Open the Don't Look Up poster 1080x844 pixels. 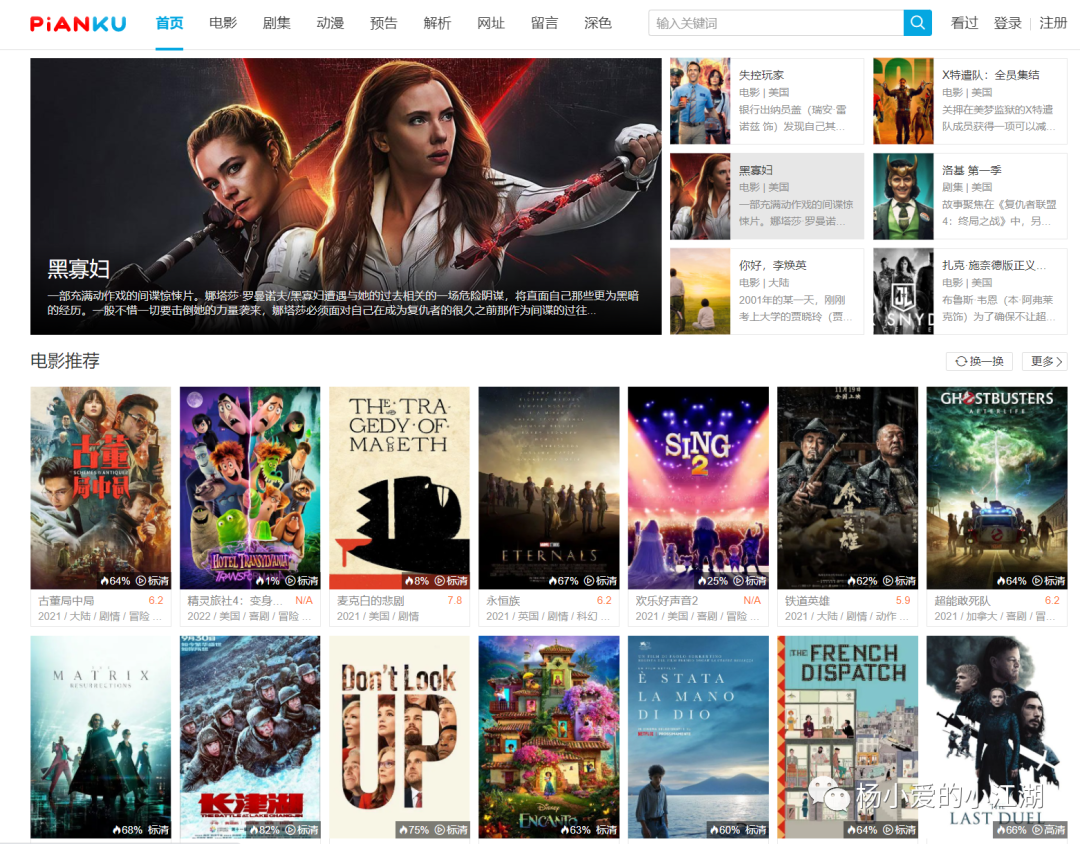(x=399, y=737)
